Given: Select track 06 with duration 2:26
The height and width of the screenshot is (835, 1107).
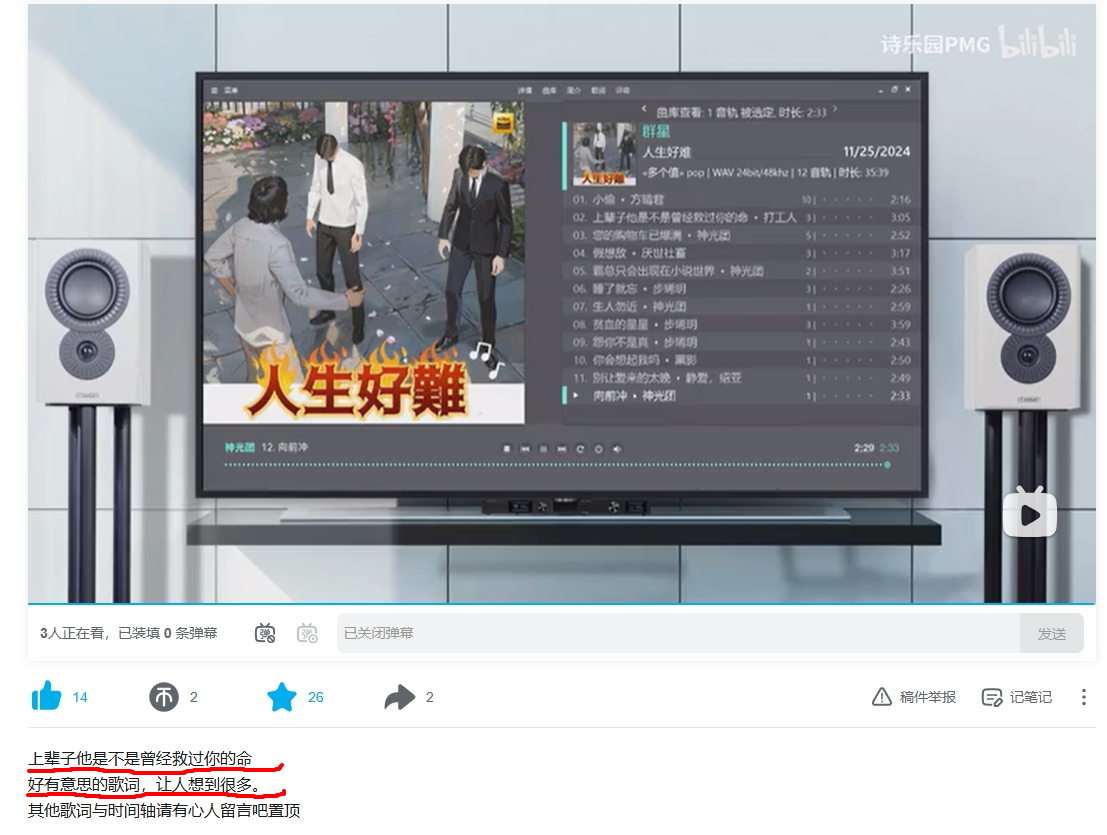Looking at the screenshot, I should coord(741,289).
